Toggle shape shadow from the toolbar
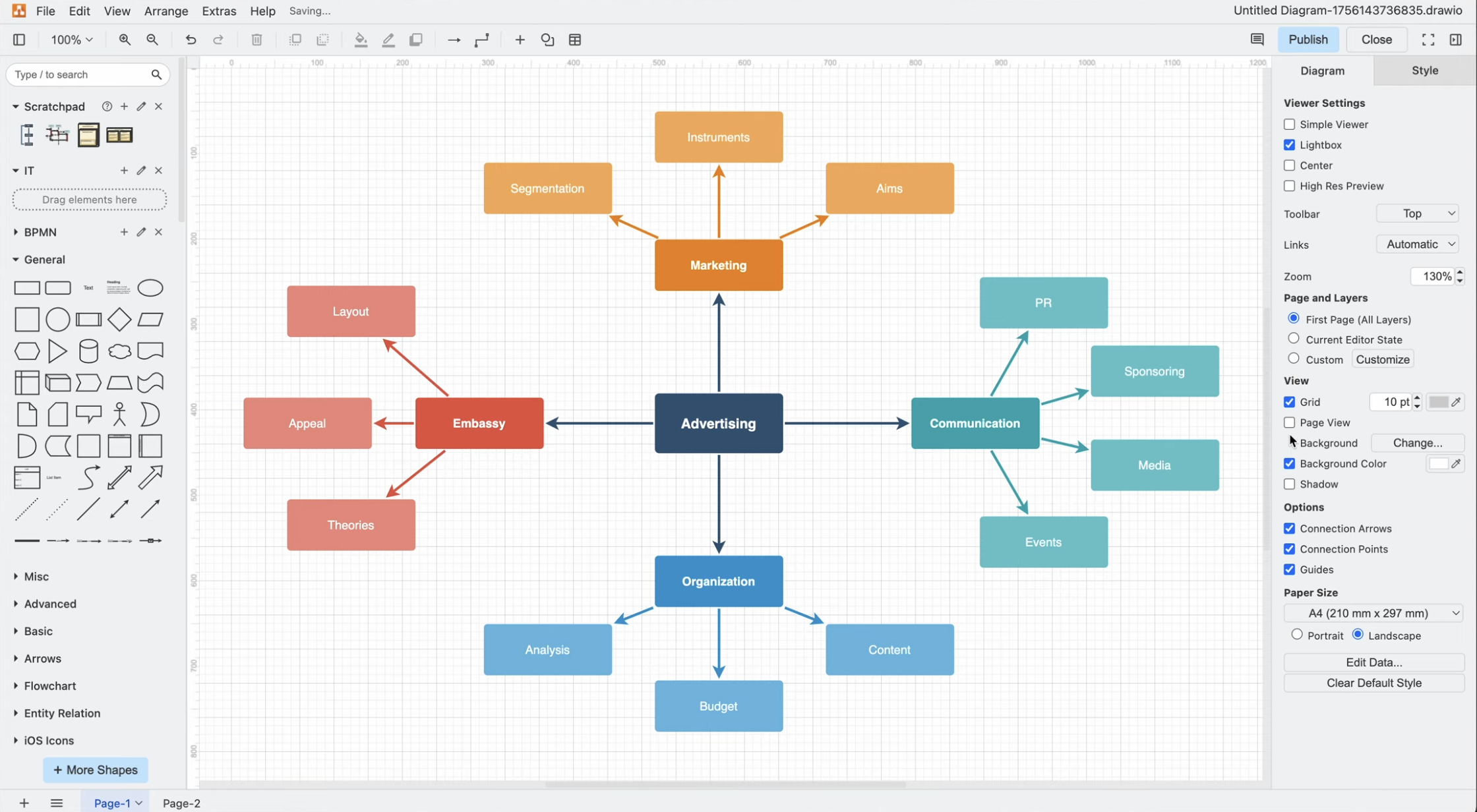The image size is (1477, 812). 416,40
